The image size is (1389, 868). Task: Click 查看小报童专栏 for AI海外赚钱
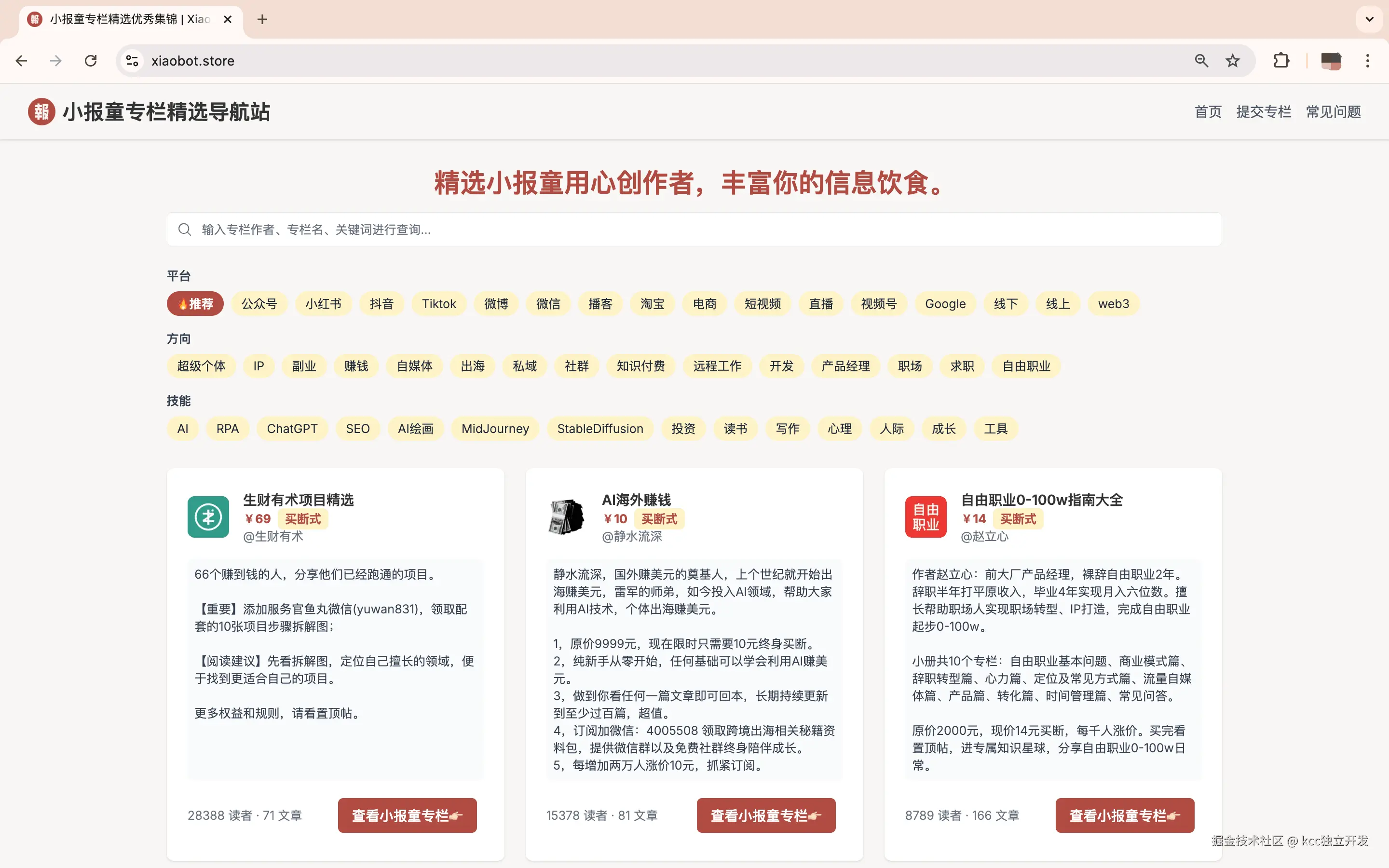[766, 815]
